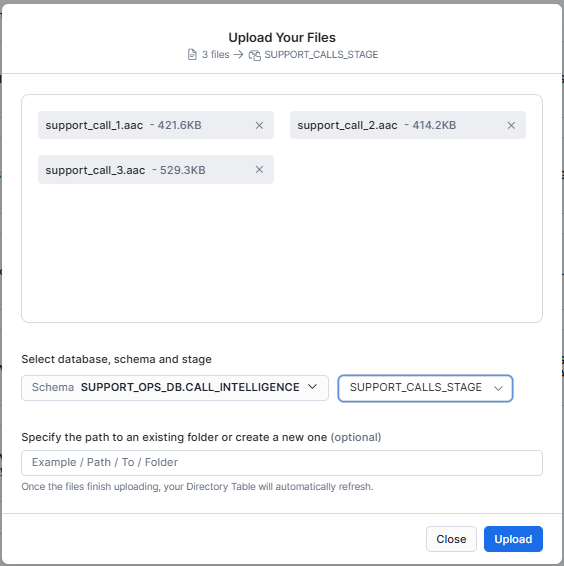This screenshot has width=564, height=566.
Task: Click the chevron inside the stage dropdown
Action: click(x=498, y=388)
